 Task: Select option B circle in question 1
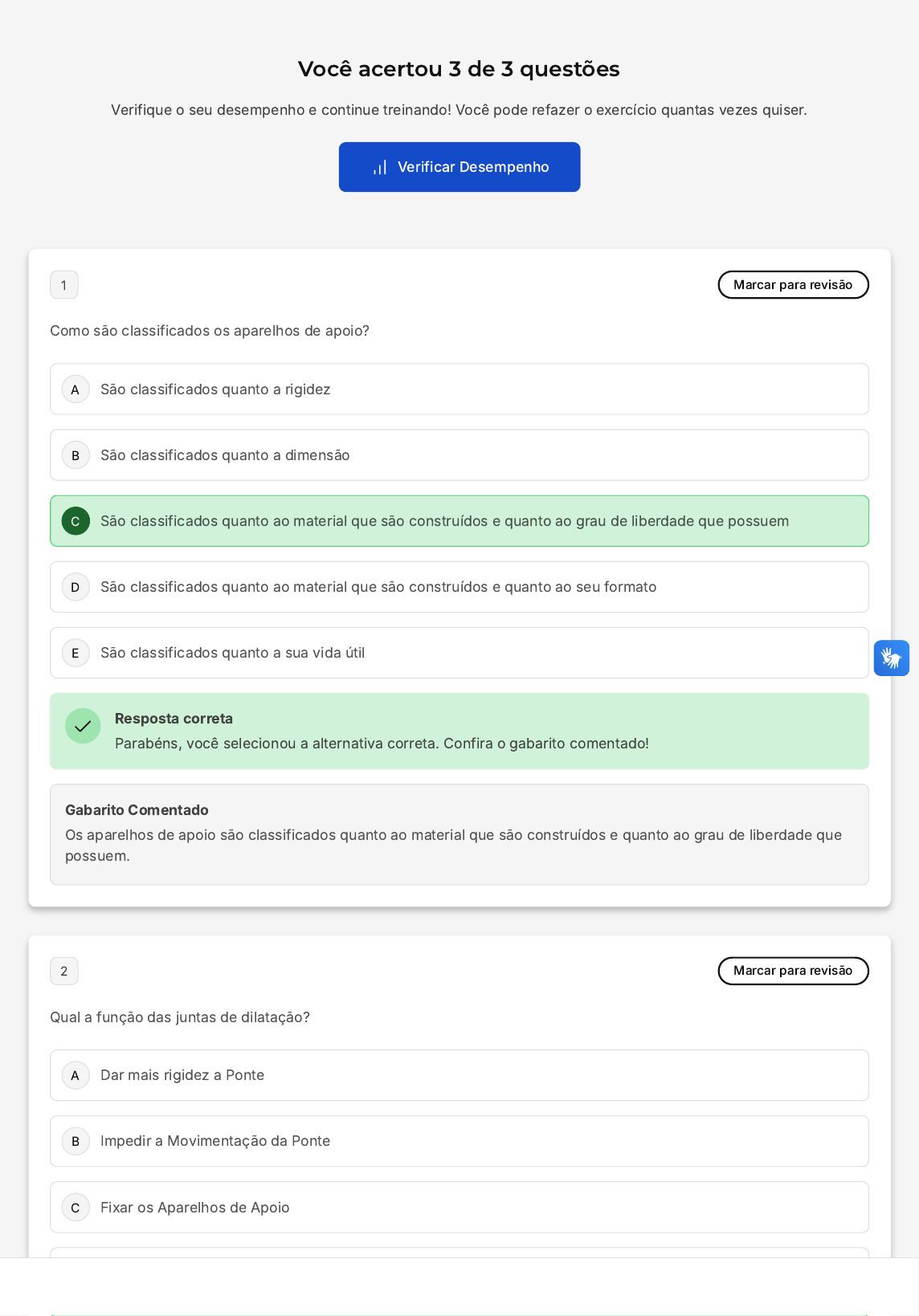pos(76,455)
